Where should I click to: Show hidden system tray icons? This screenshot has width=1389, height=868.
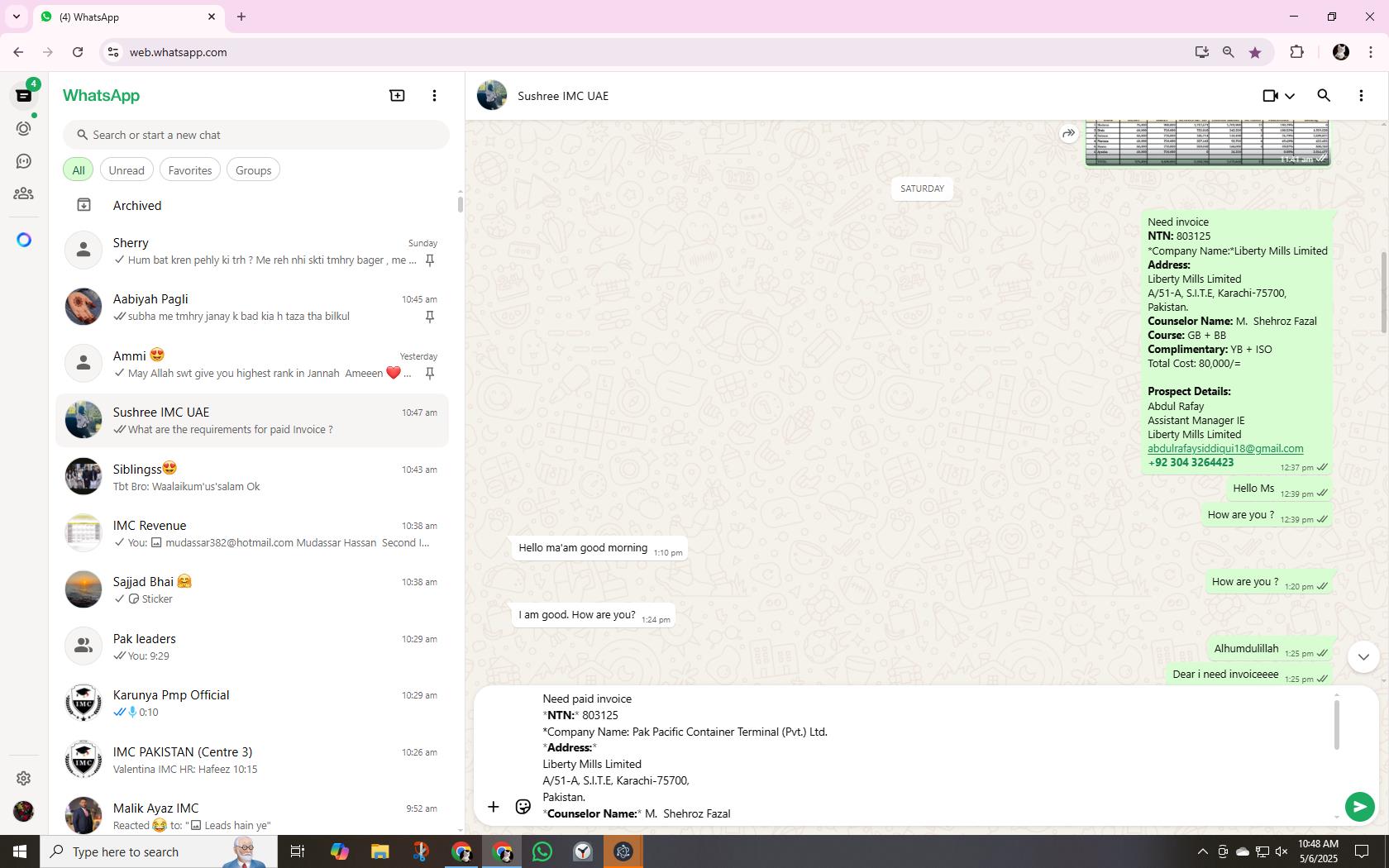tap(1202, 851)
